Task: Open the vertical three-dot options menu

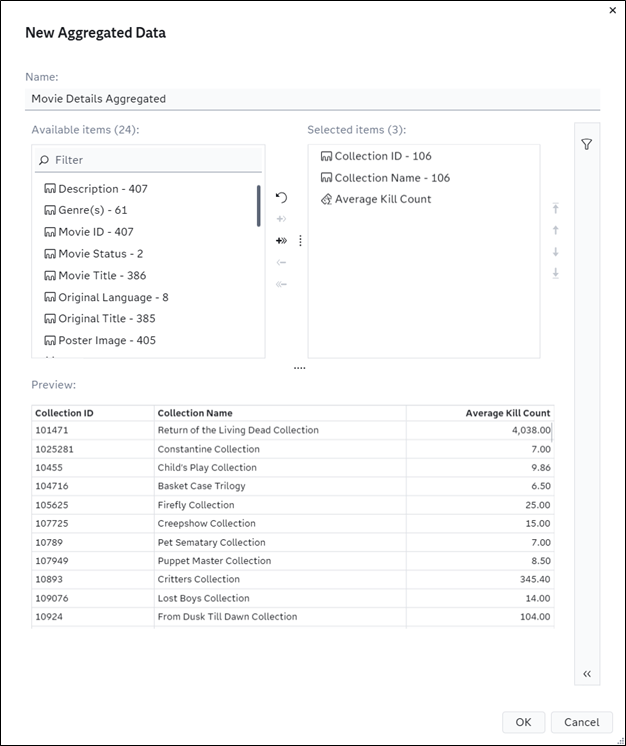Action: coord(300,241)
